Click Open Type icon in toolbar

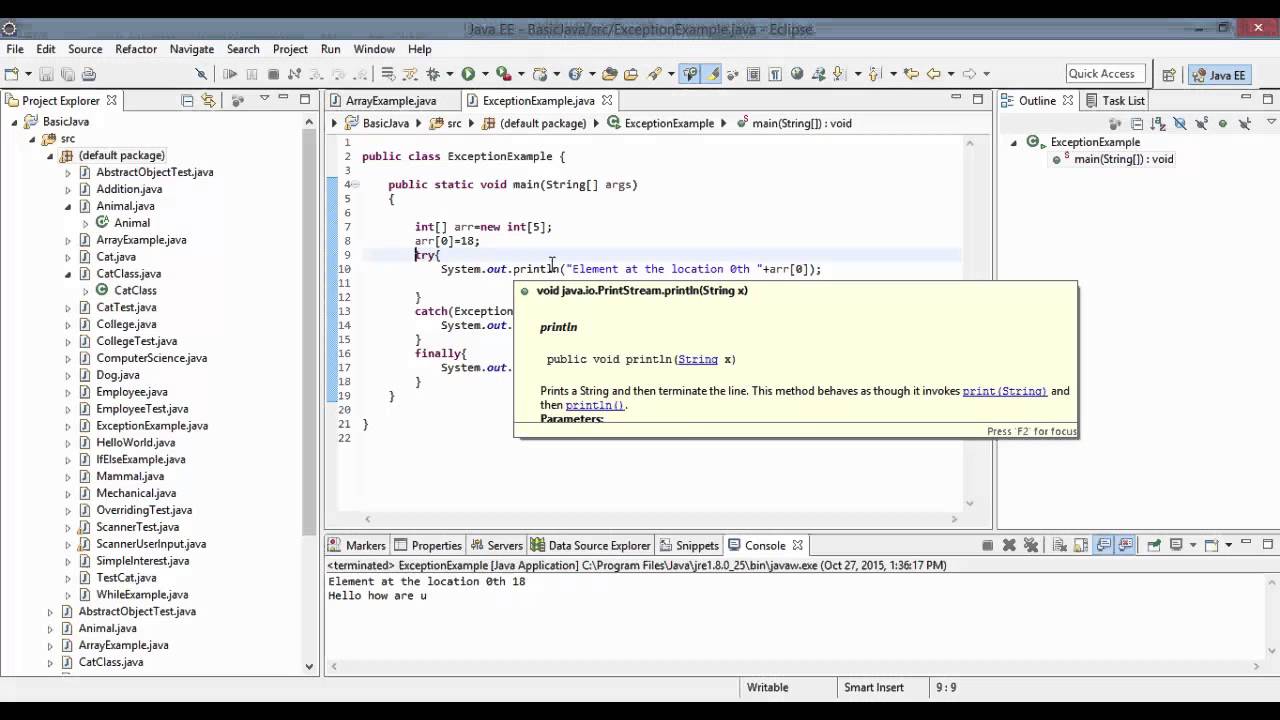[610, 74]
